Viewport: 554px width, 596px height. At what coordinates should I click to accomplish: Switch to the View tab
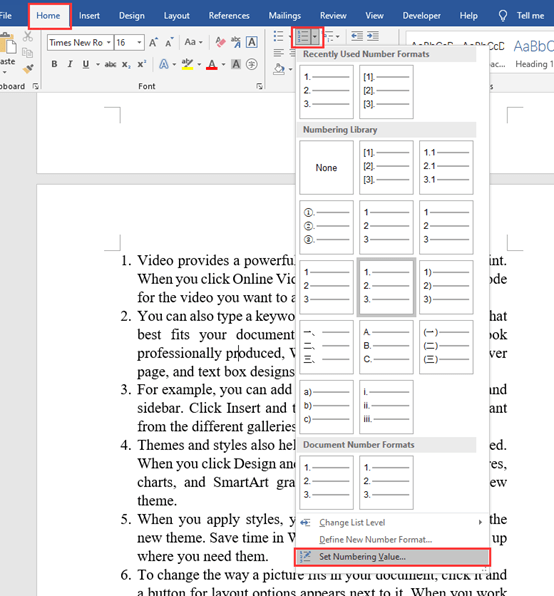click(x=375, y=16)
